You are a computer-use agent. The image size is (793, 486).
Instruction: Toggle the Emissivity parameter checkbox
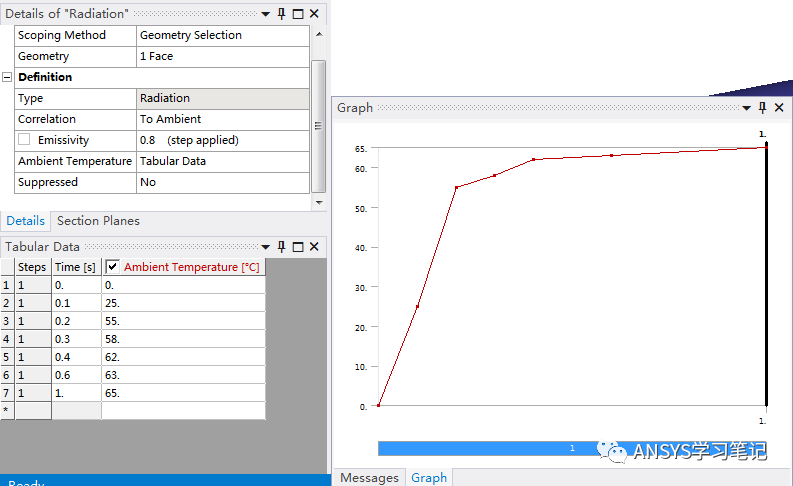(x=24, y=140)
